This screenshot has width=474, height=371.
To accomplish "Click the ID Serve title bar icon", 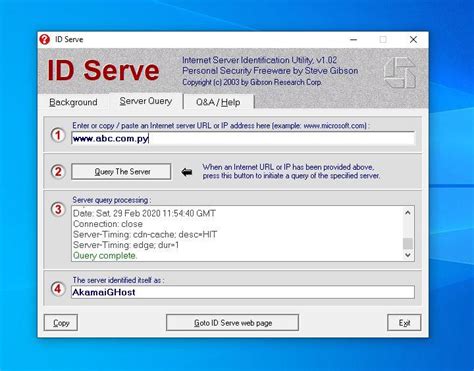I will 45,39.
